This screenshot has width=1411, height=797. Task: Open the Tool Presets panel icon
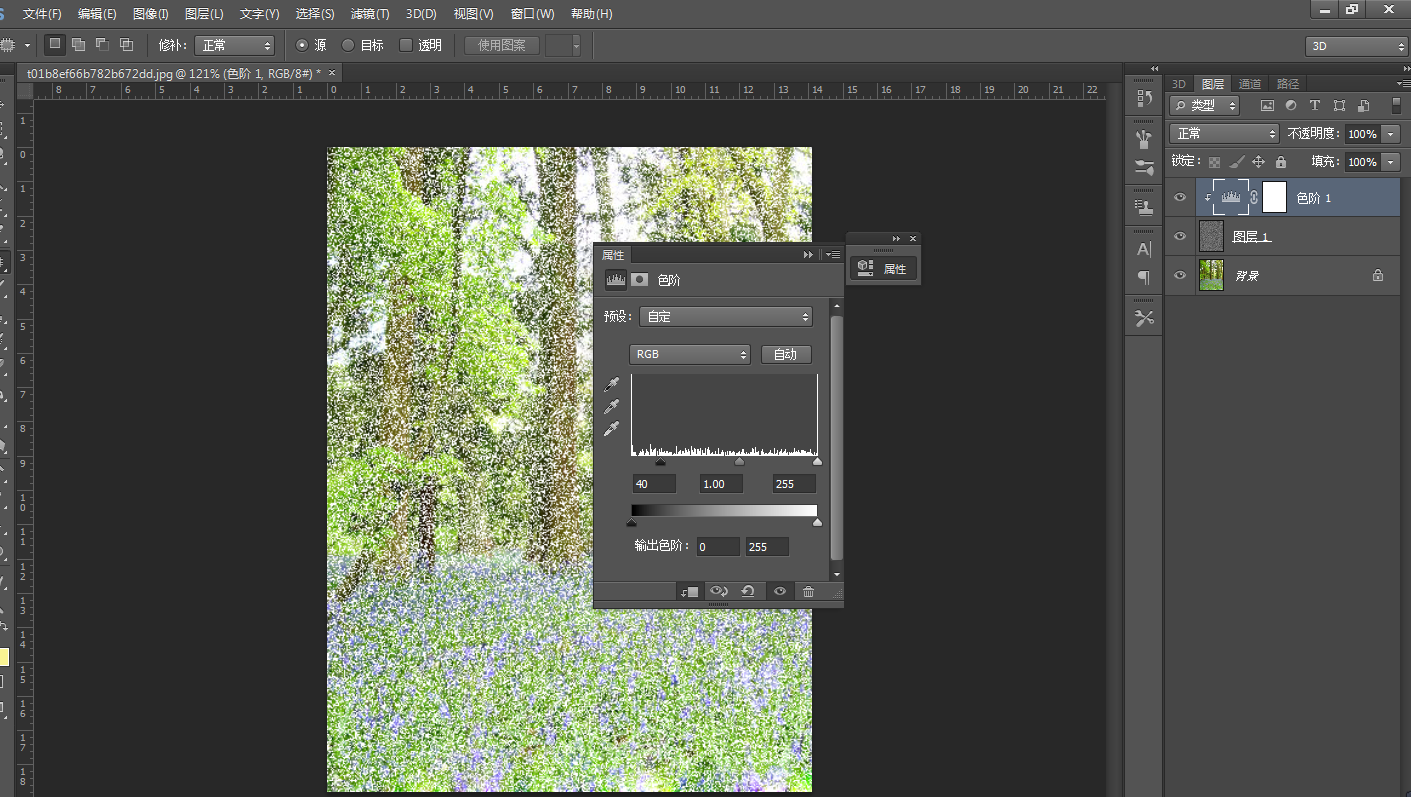pyautogui.click(x=1144, y=318)
